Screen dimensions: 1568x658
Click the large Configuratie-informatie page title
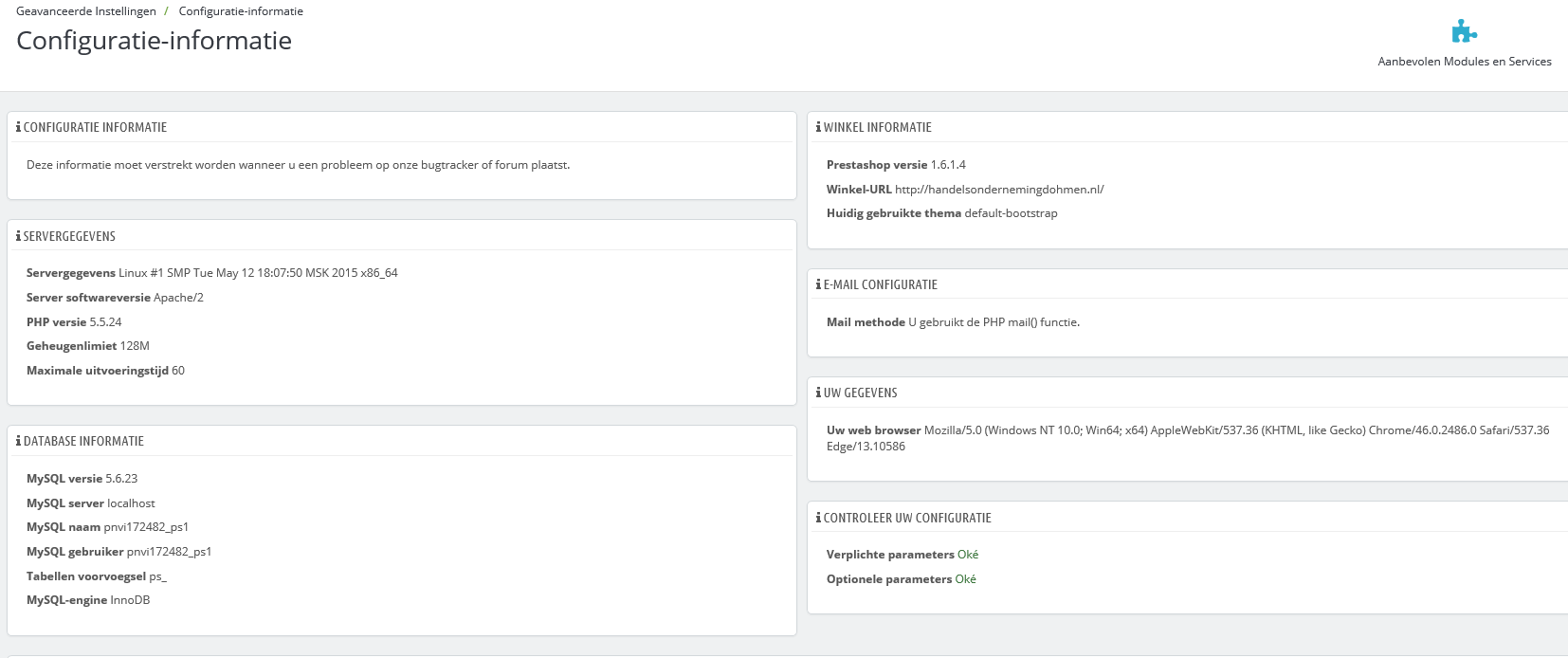click(x=154, y=41)
